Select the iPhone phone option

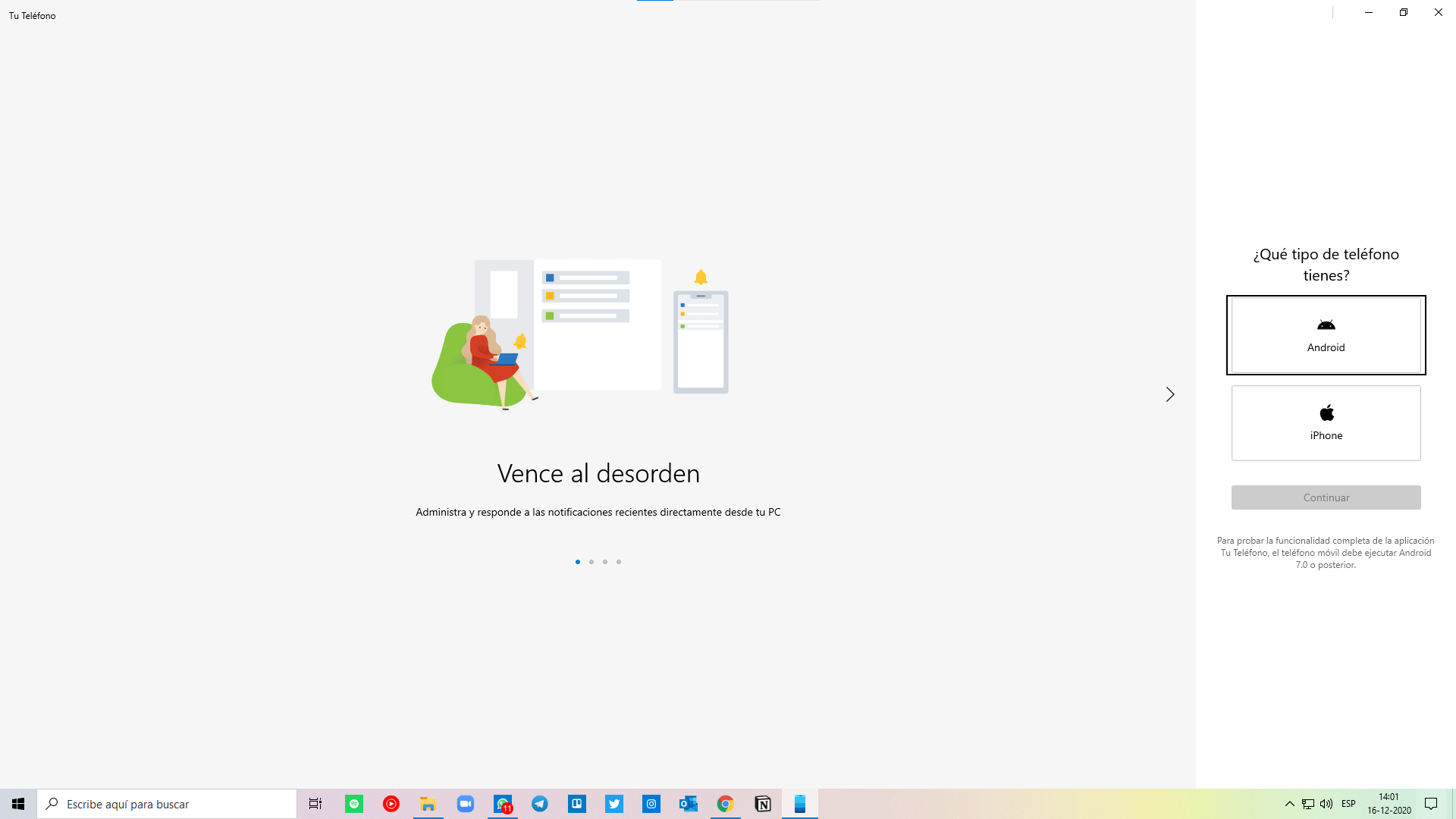pos(1326,423)
